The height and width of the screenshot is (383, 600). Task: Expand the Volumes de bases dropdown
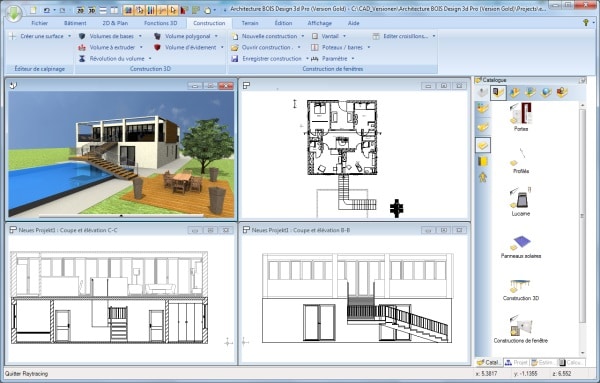coord(140,36)
